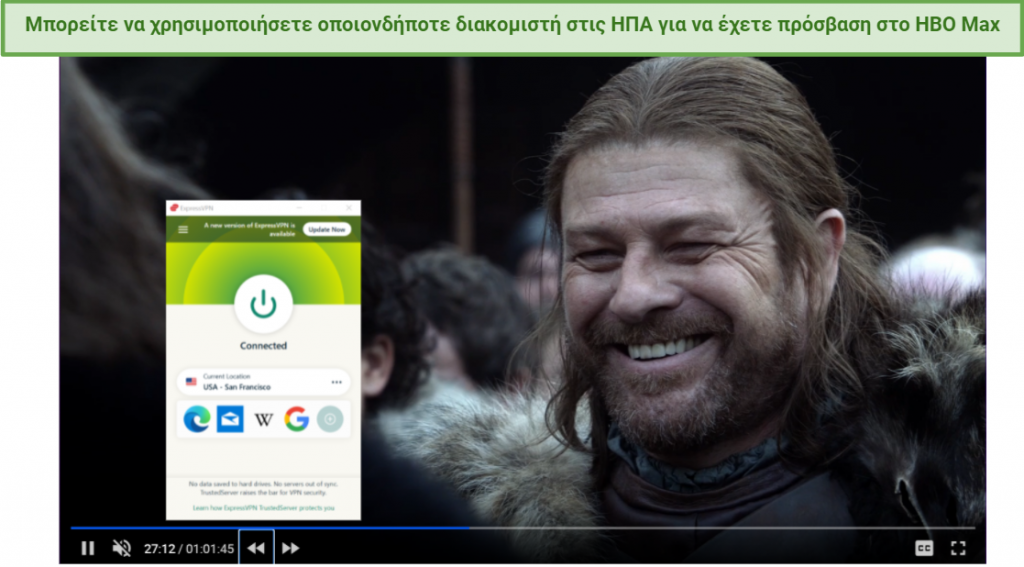The width and height of the screenshot is (1024, 567).
Task: Minimize the ExpressVPN window
Action: tap(299, 208)
